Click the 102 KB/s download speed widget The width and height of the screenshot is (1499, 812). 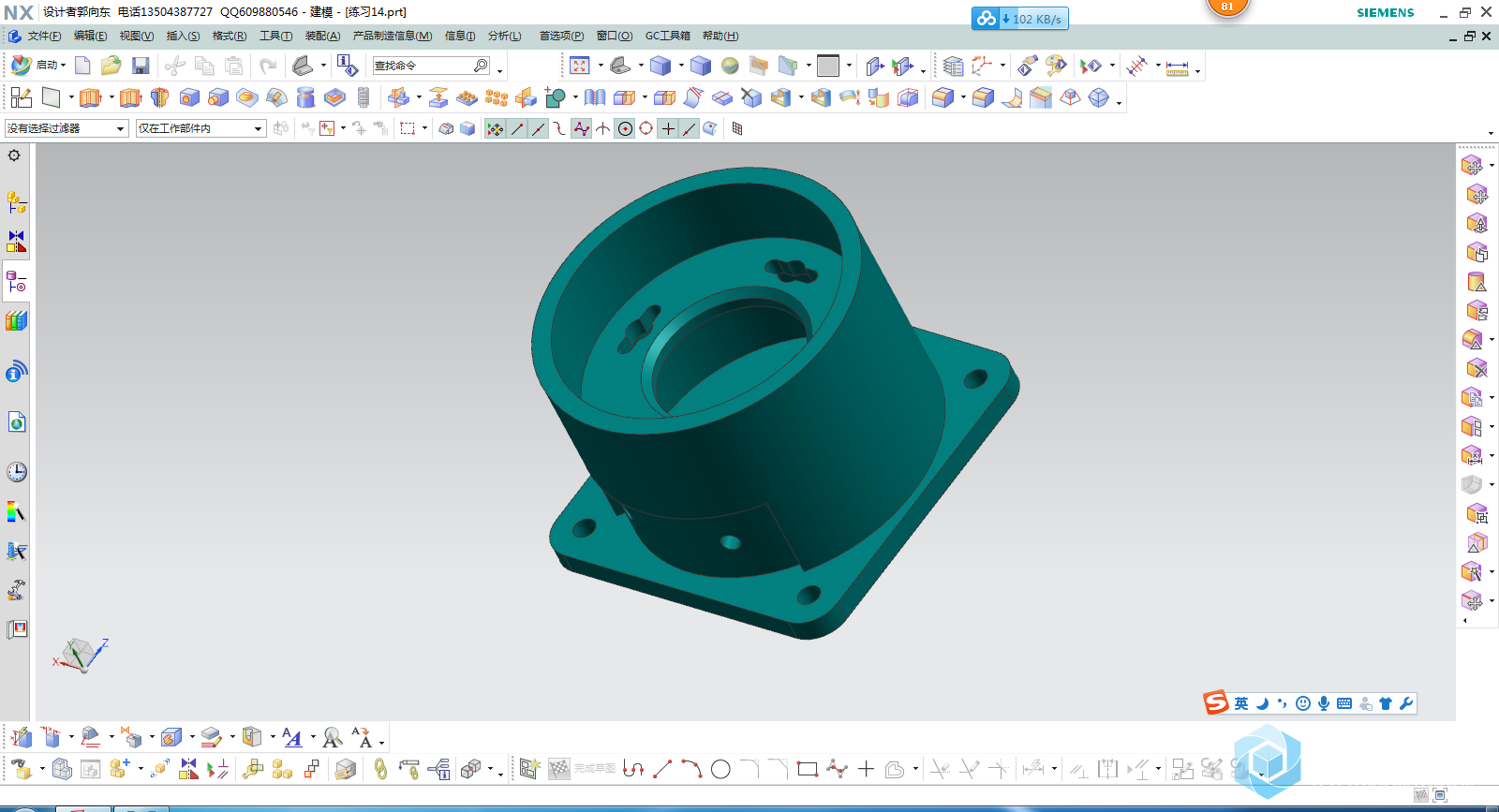pyautogui.click(x=1020, y=19)
